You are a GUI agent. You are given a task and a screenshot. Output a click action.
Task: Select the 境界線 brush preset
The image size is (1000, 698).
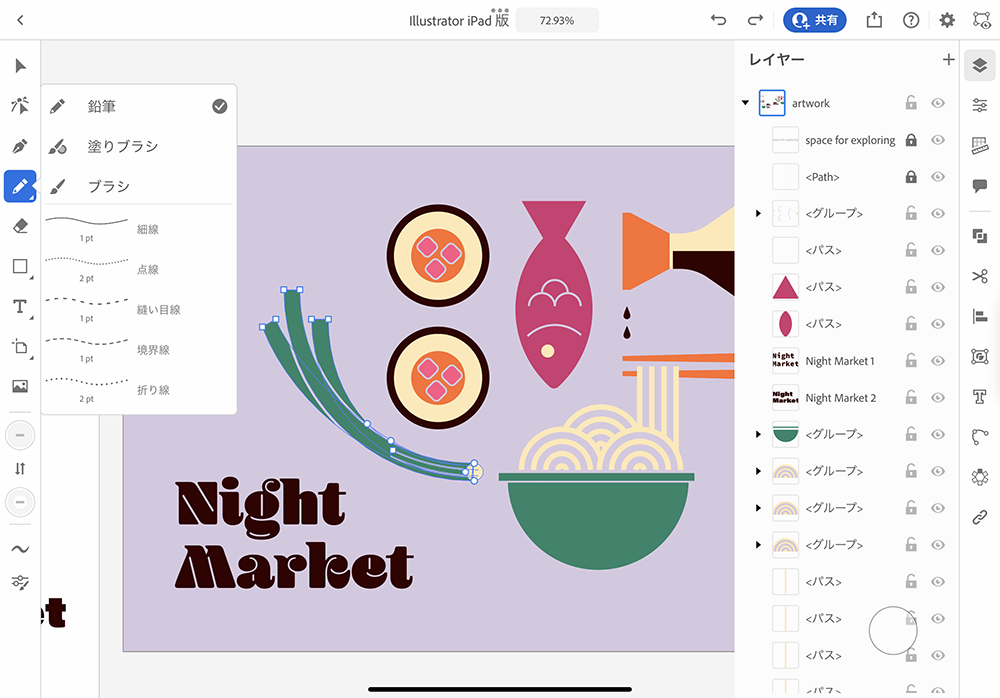pos(138,349)
